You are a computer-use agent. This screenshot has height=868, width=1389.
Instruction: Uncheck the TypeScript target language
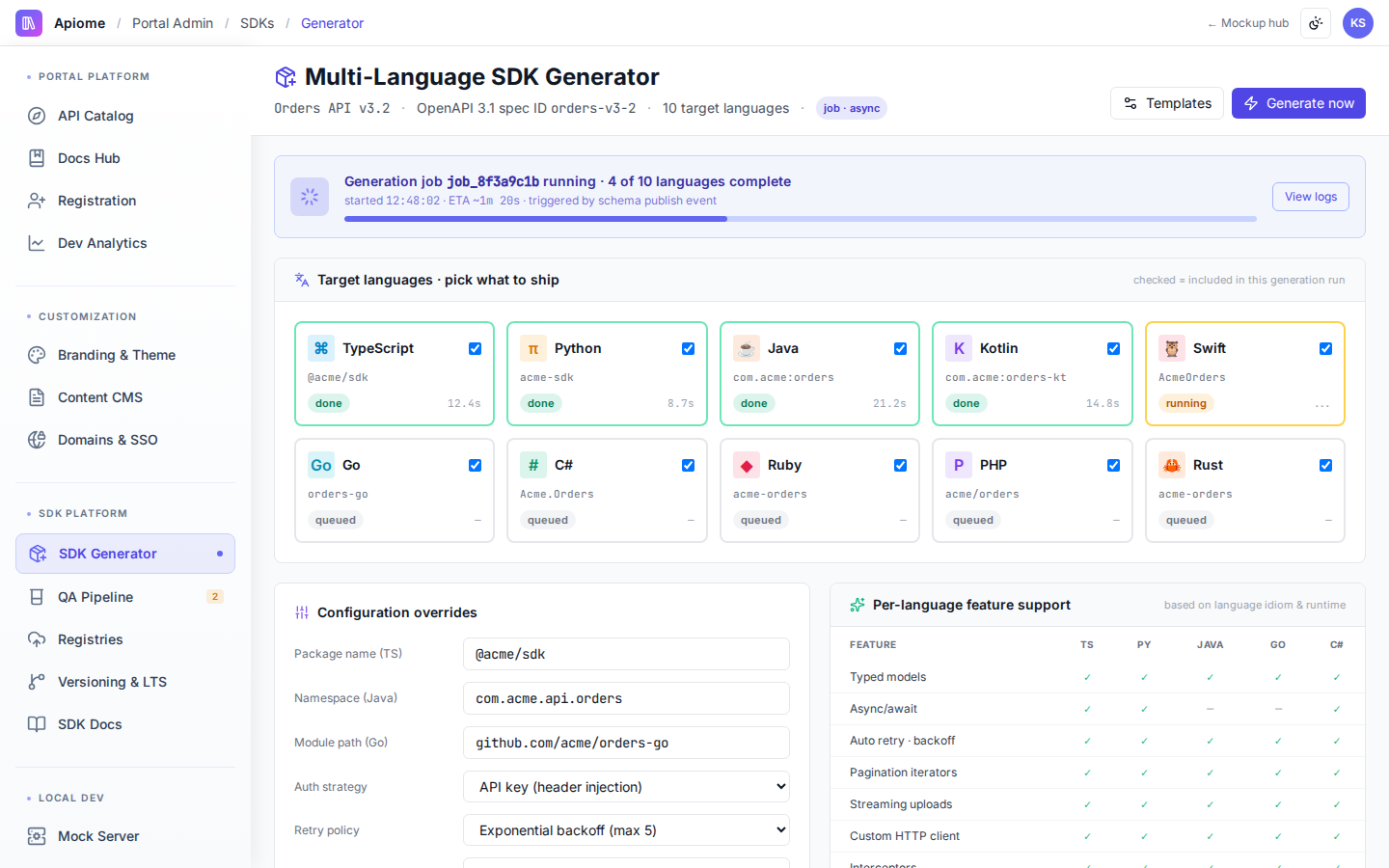click(476, 348)
